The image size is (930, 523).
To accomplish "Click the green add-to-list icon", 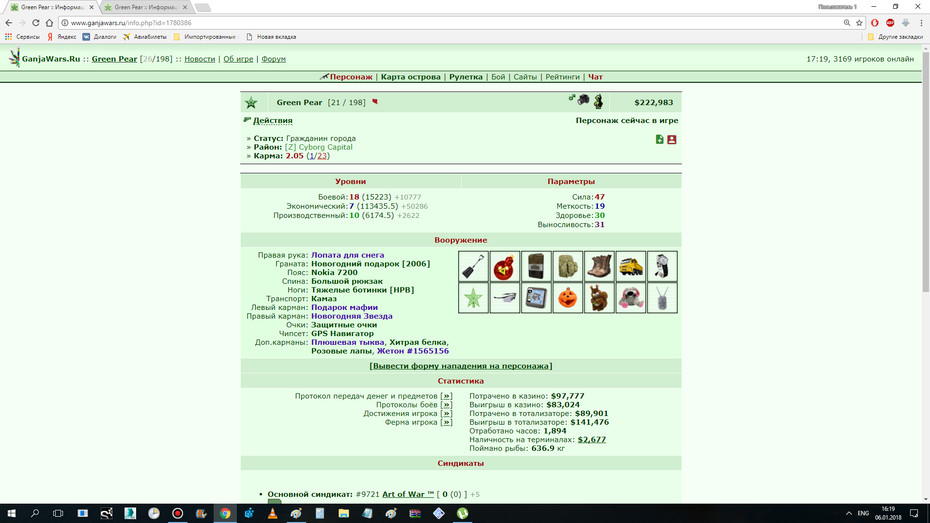I will click(x=660, y=139).
